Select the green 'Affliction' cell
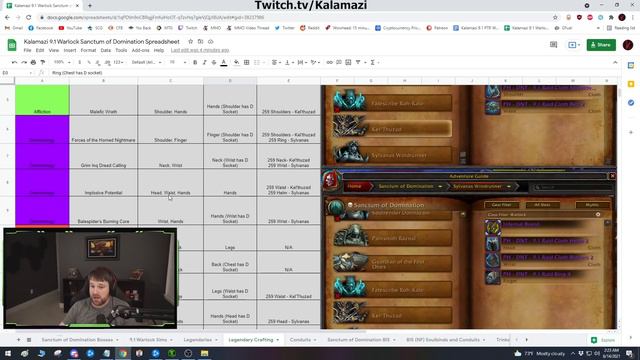640x360 pixels. click(x=42, y=100)
